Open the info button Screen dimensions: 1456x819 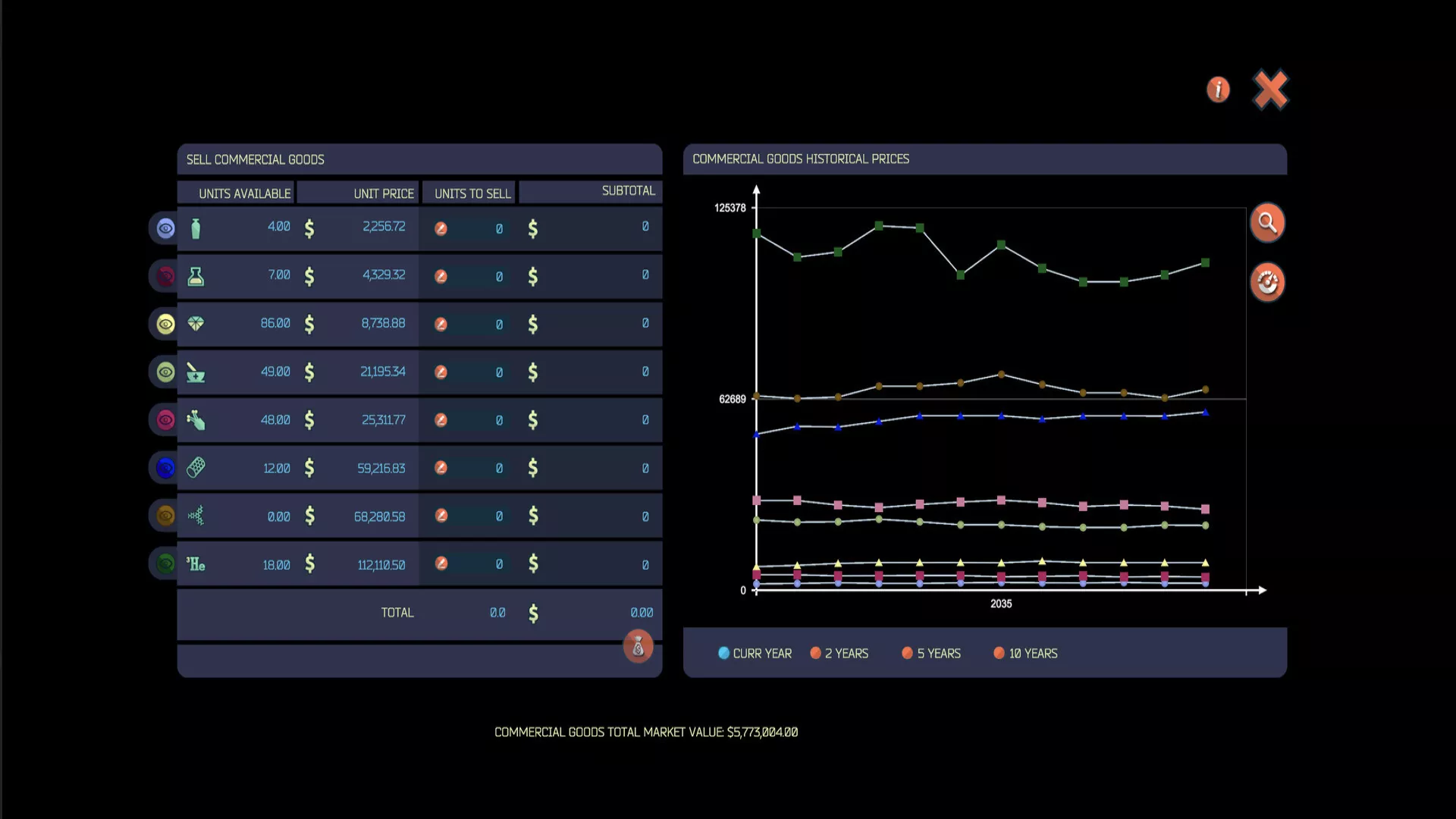pos(1218,89)
